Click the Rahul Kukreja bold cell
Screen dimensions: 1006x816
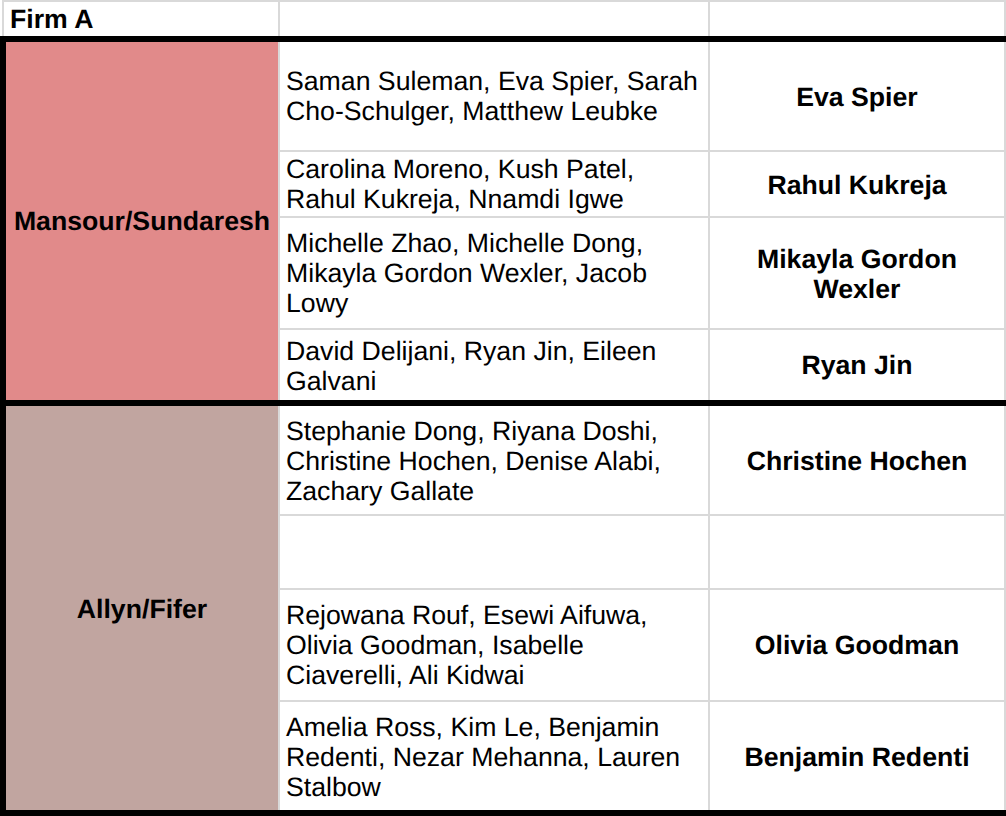tap(857, 185)
